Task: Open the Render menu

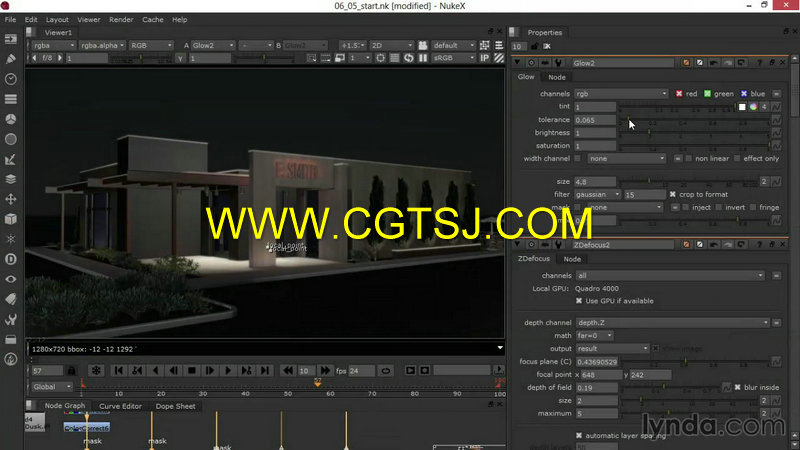Action: click(121, 19)
